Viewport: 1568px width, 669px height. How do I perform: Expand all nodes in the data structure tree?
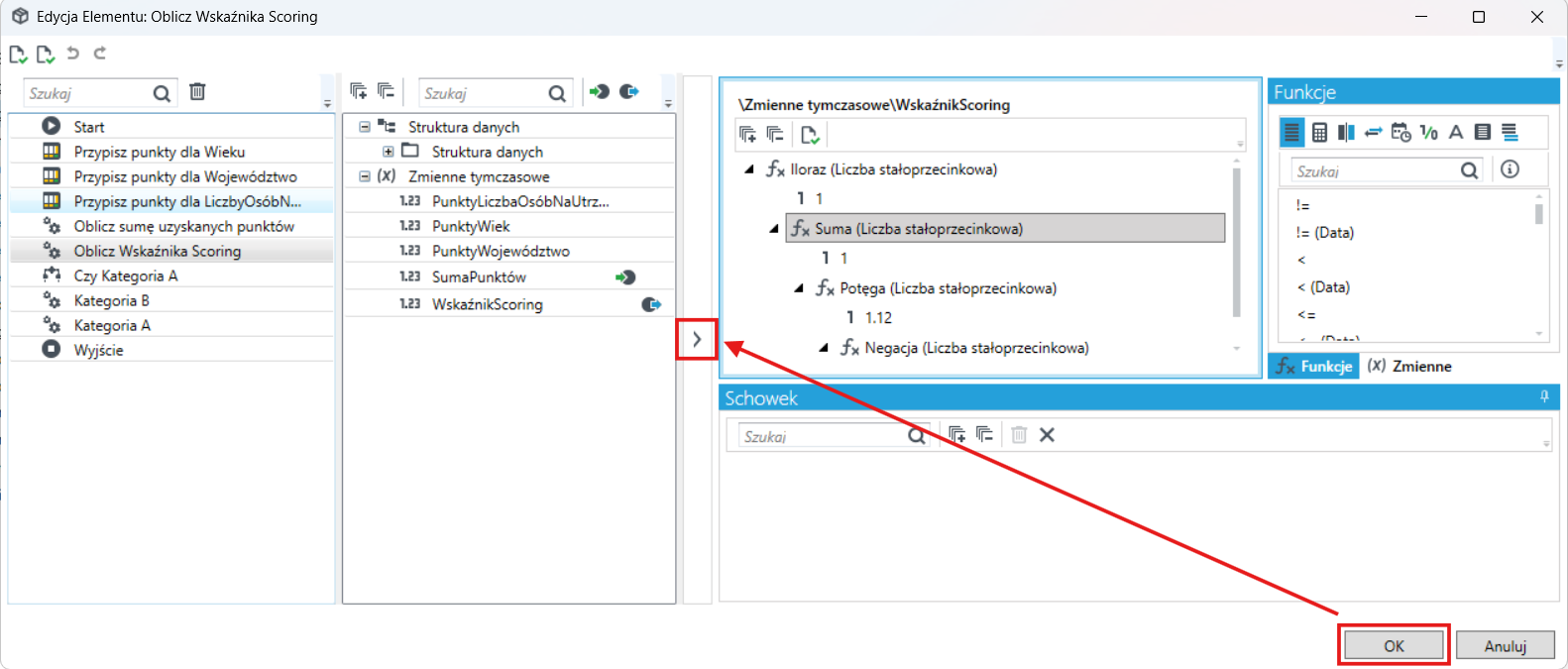click(x=359, y=92)
